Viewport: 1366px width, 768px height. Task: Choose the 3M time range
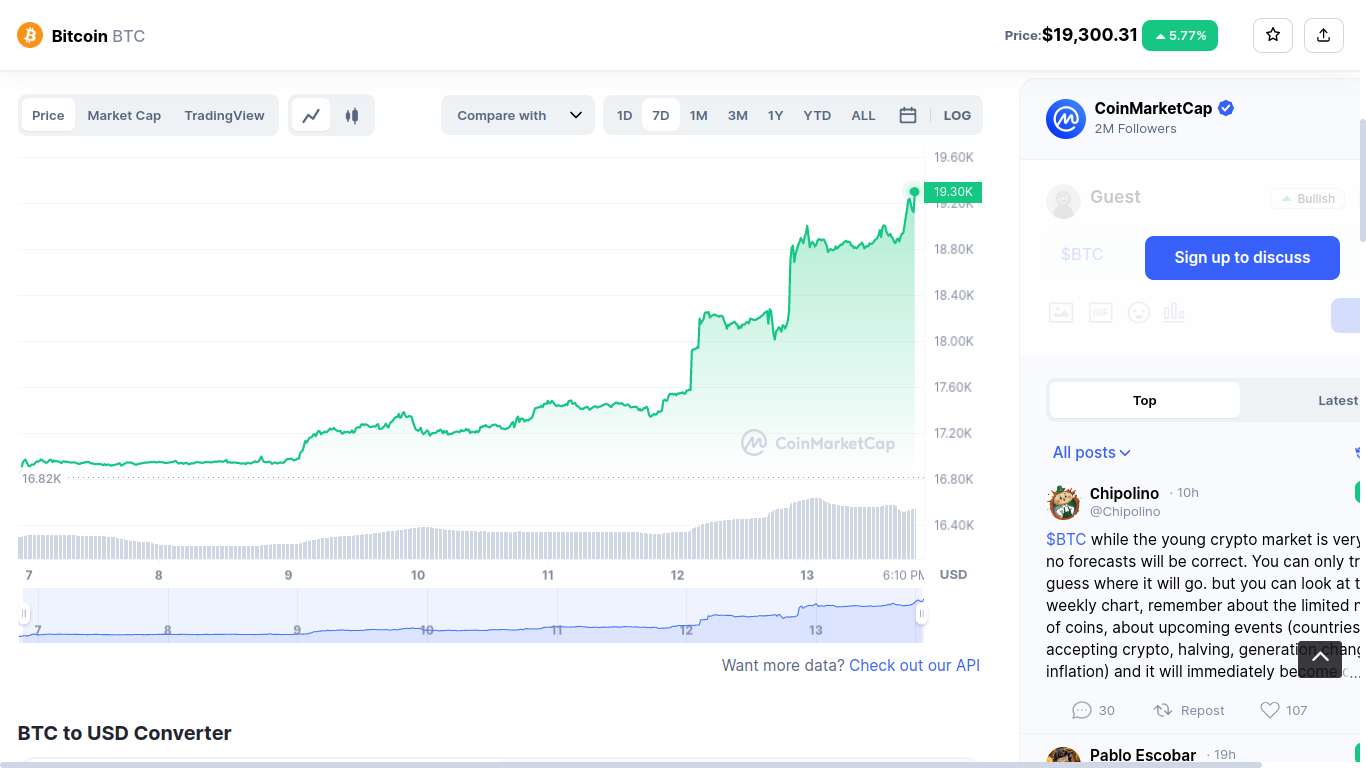tap(738, 115)
